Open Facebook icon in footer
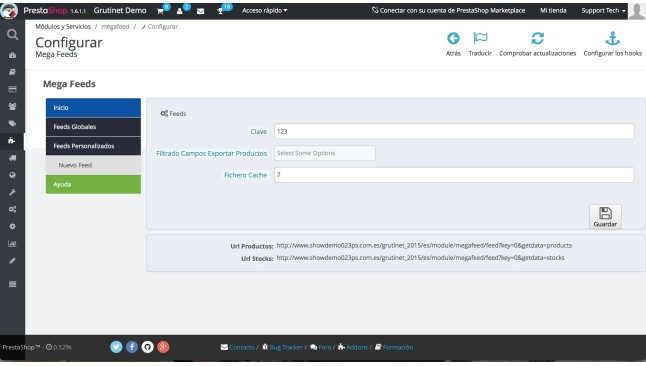Screen dimensions: 646x366 [132, 347]
